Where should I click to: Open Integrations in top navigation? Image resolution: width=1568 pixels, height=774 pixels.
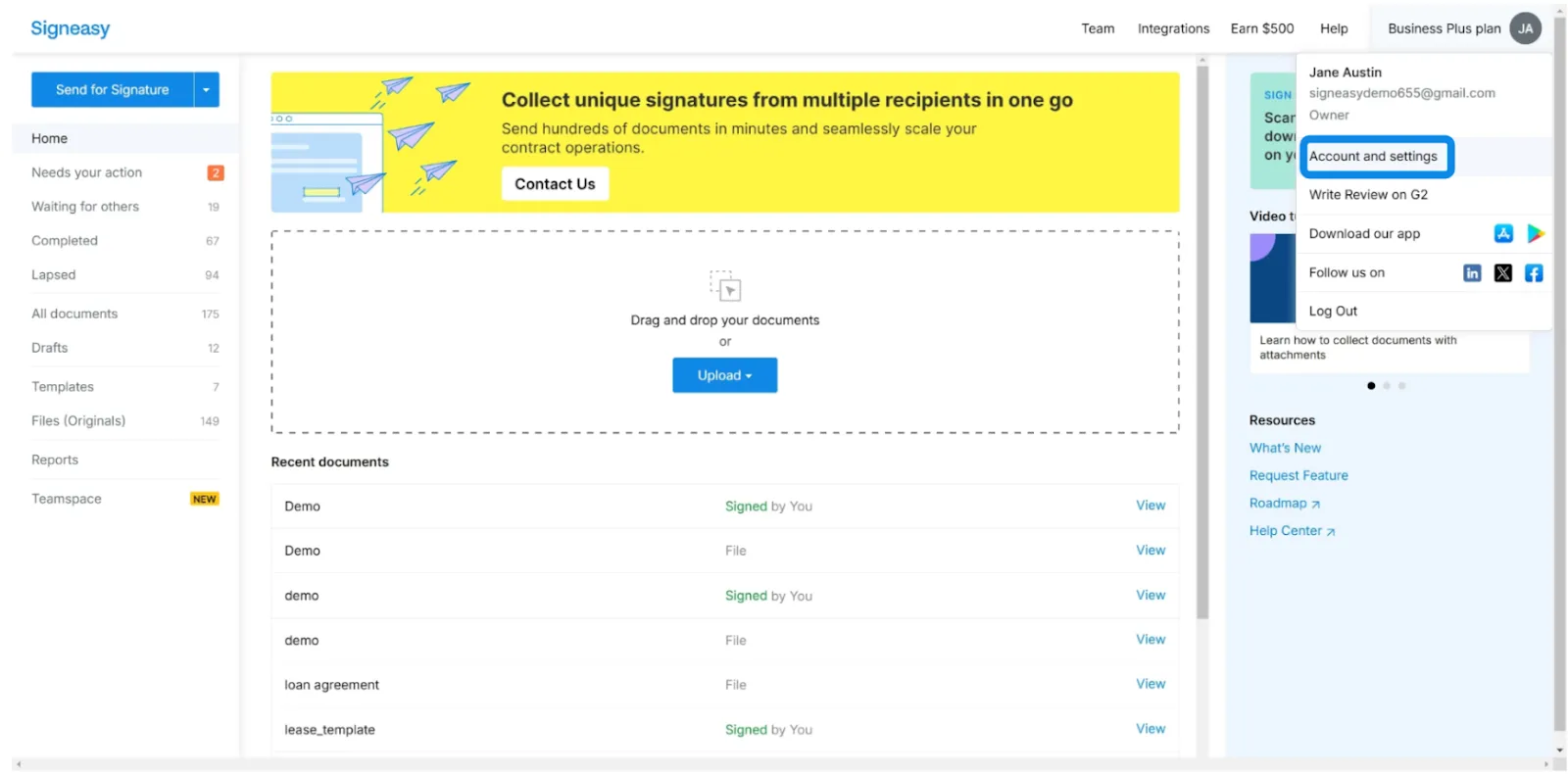[x=1173, y=28]
